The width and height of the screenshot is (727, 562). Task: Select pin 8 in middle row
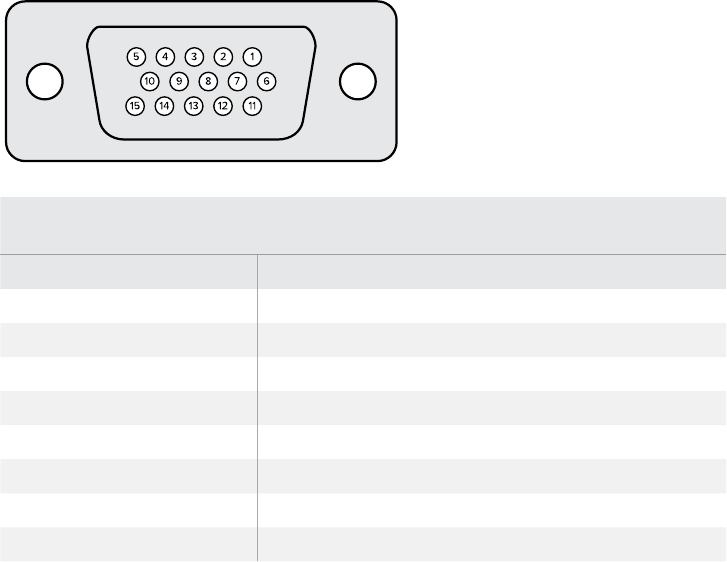[208, 82]
